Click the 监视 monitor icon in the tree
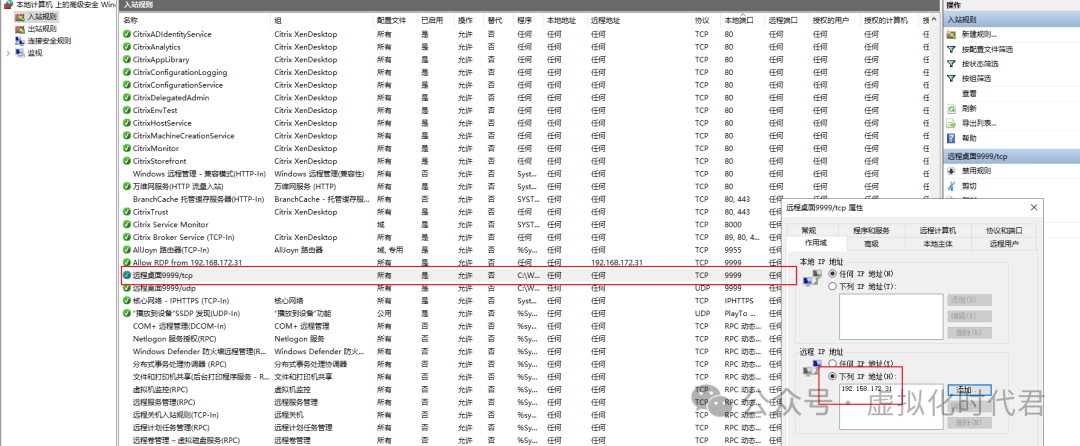This screenshot has height=446, width=1080. [20, 53]
